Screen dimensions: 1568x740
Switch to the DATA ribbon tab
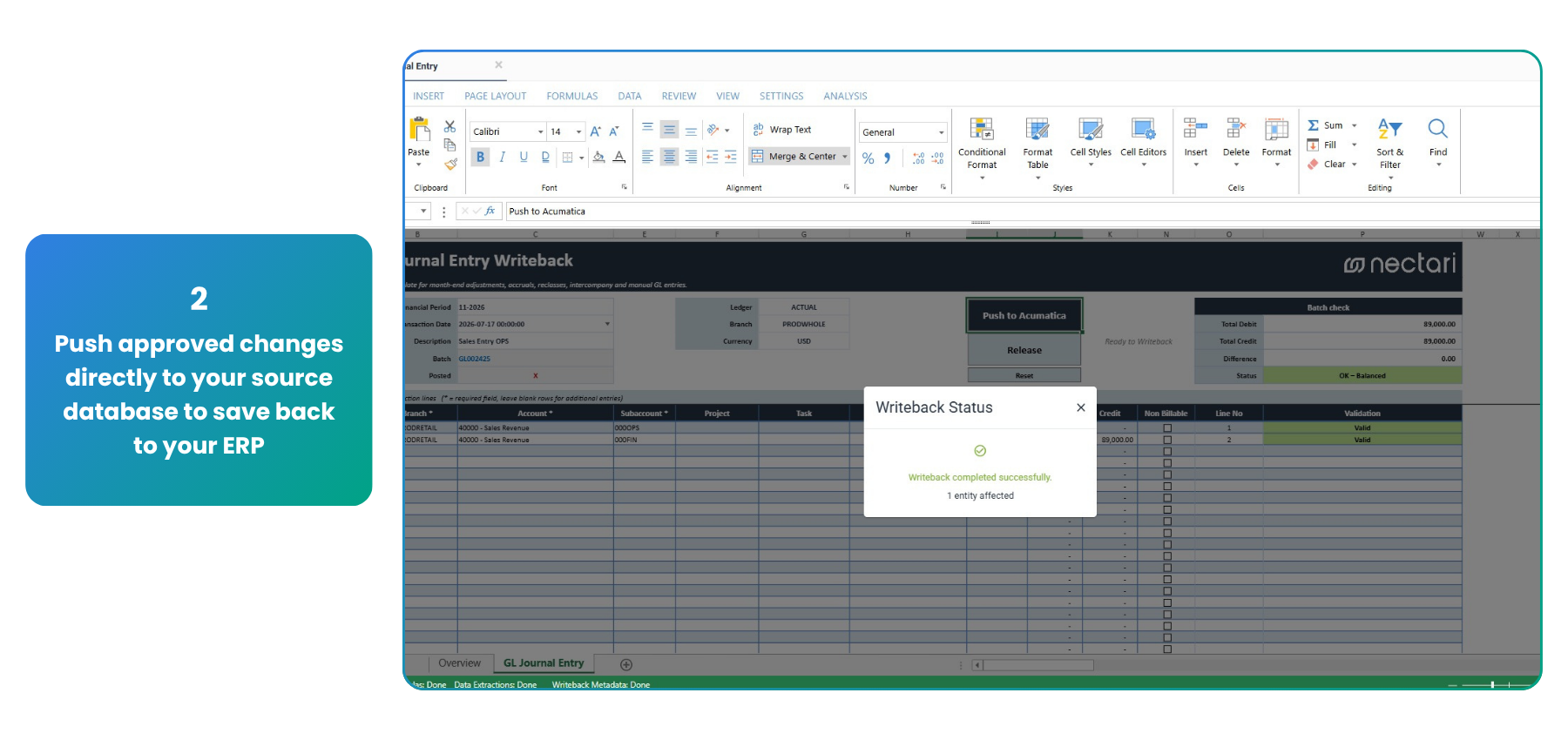630,96
